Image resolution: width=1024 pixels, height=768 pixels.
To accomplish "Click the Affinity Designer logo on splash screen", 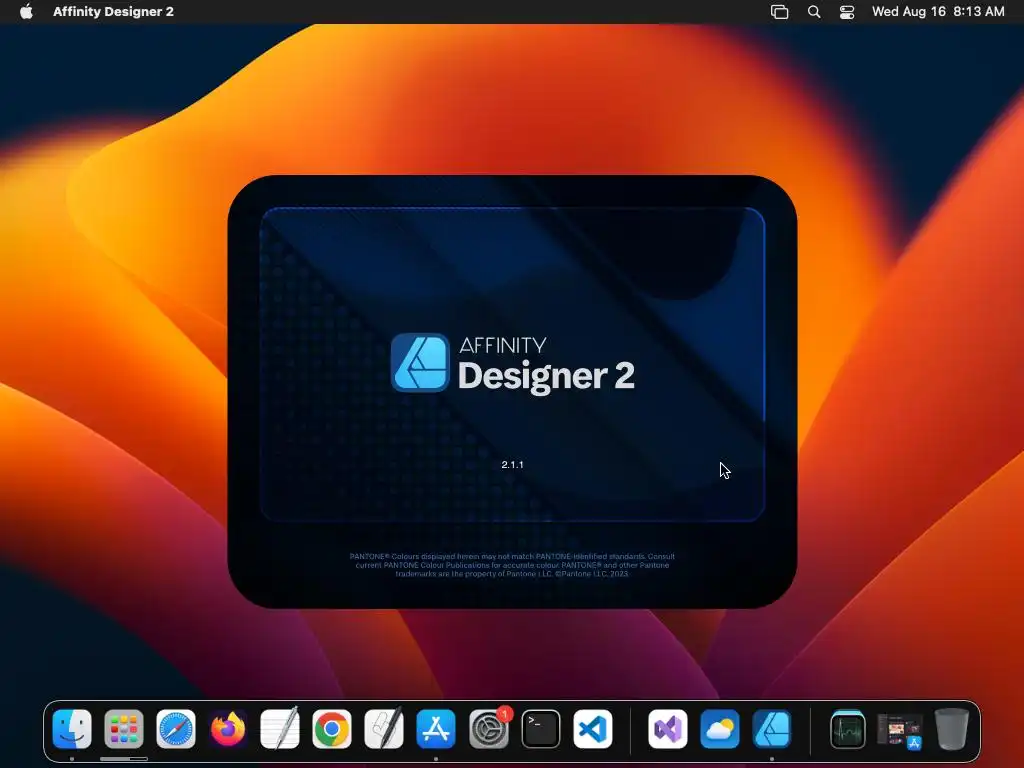I will pyautogui.click(x=420, y=362).
